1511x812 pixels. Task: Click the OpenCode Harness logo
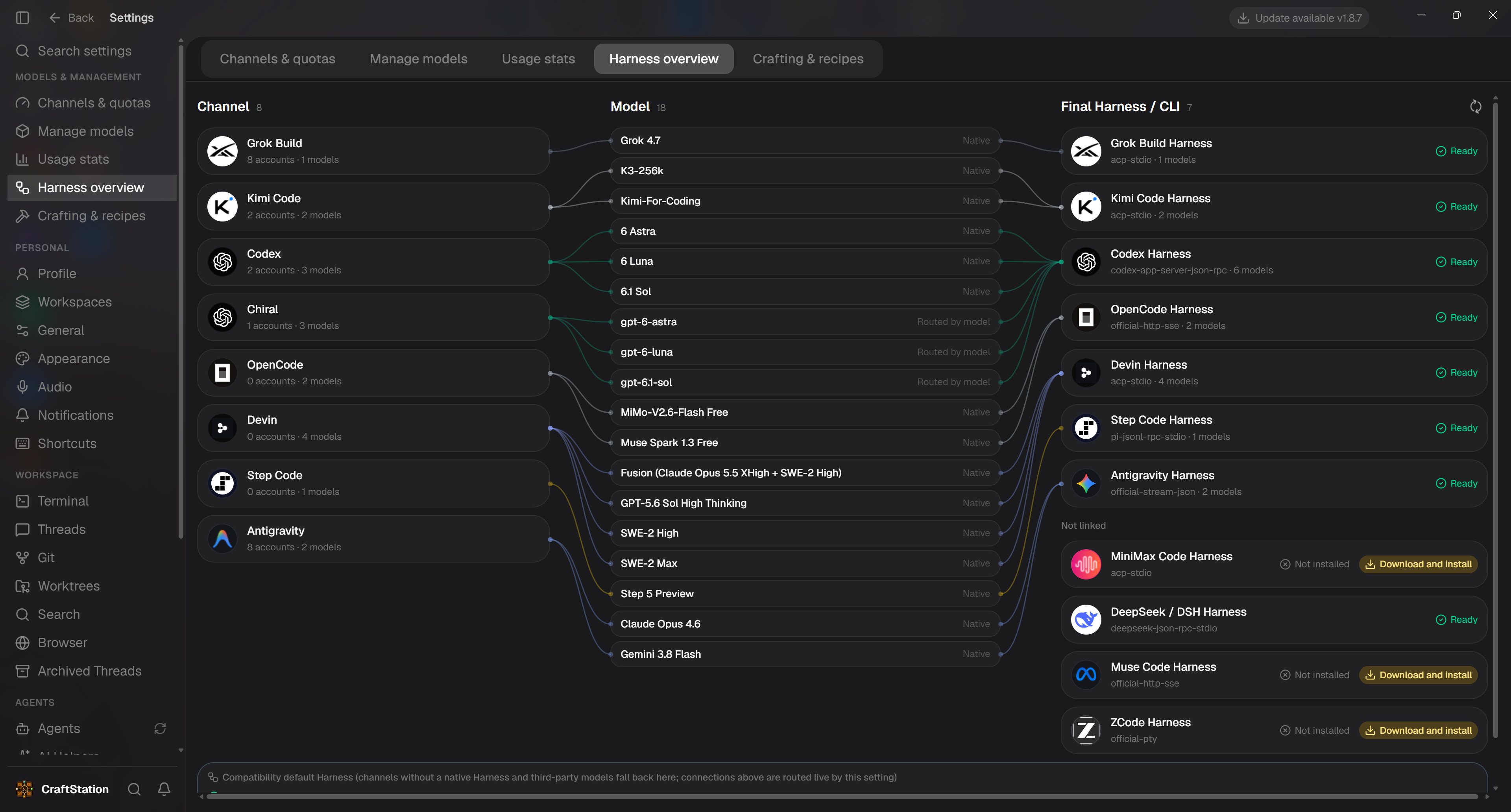coord(1086,317)
